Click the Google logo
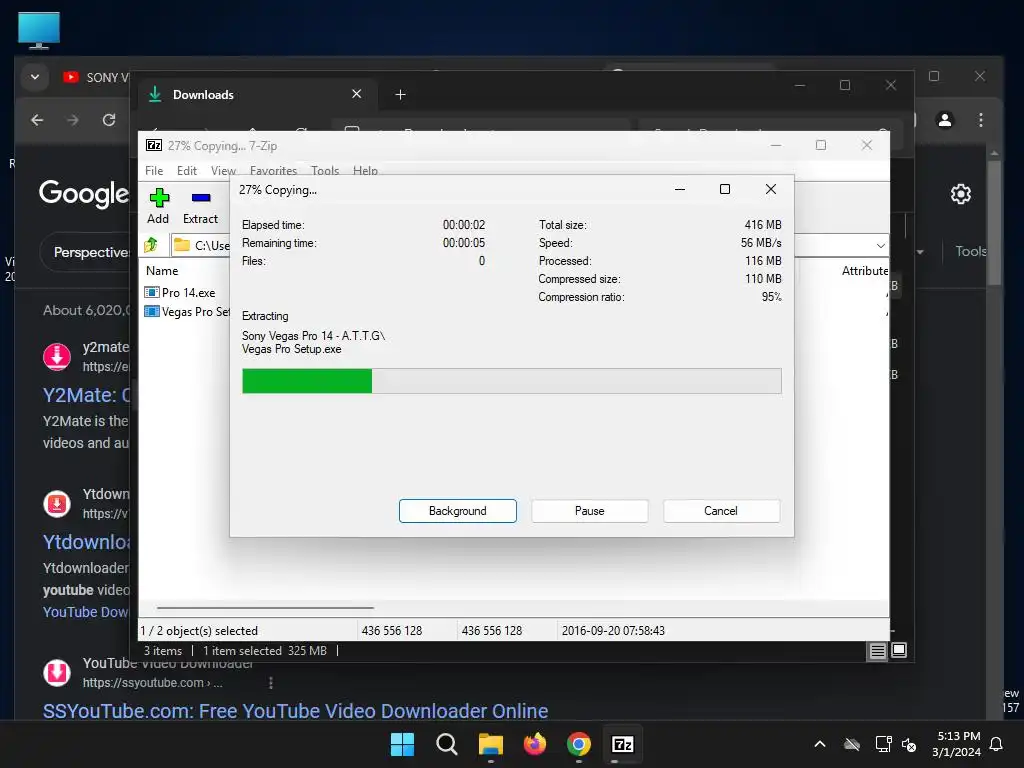 coord(84,193)
